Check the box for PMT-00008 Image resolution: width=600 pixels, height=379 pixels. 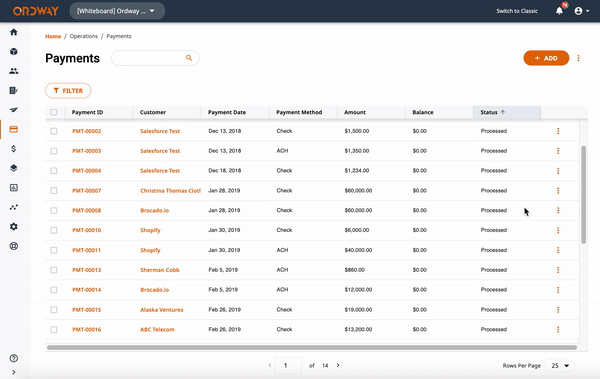click(x=54, y=211)
